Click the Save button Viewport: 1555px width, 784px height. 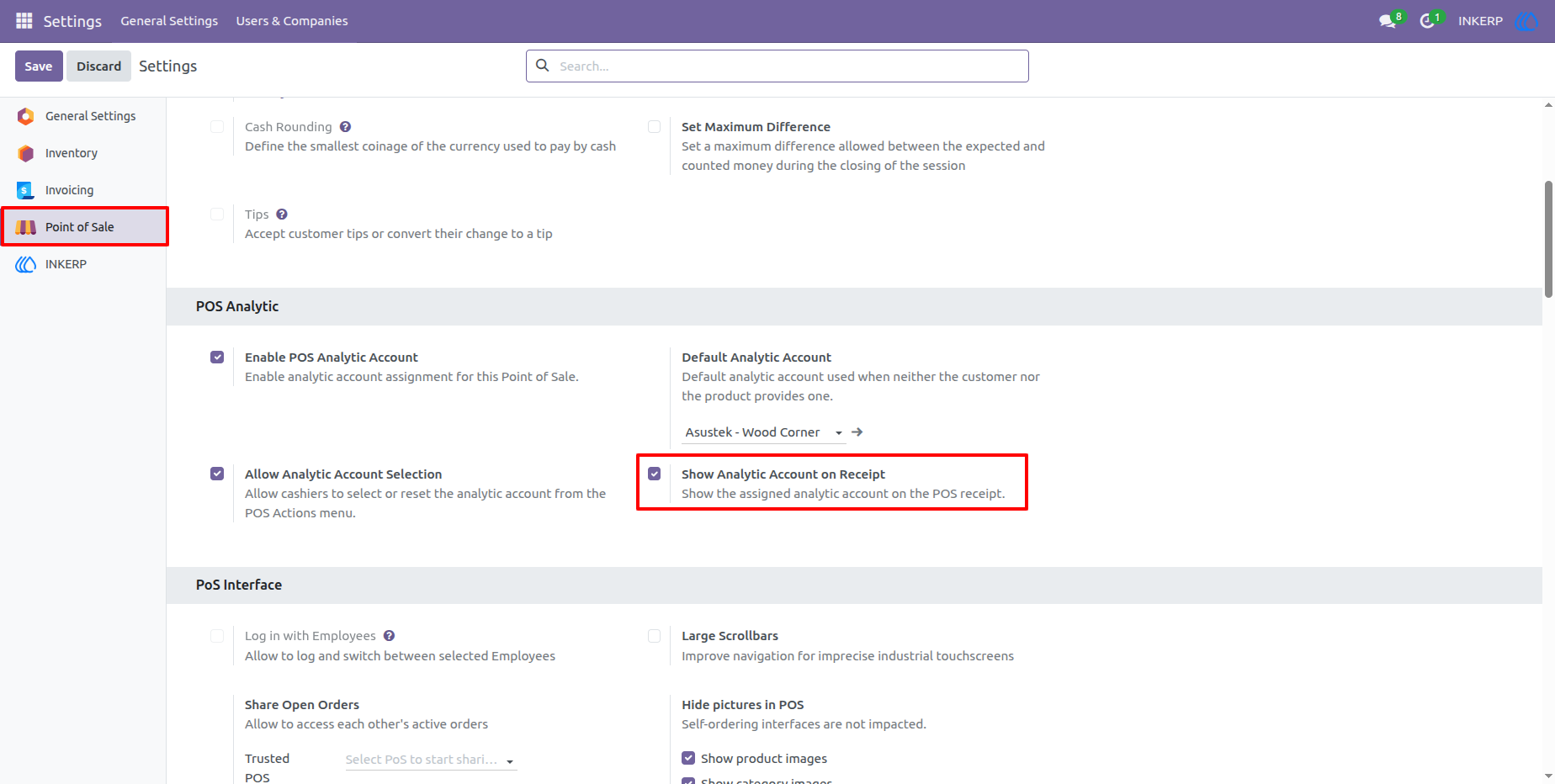click(39, 66)
